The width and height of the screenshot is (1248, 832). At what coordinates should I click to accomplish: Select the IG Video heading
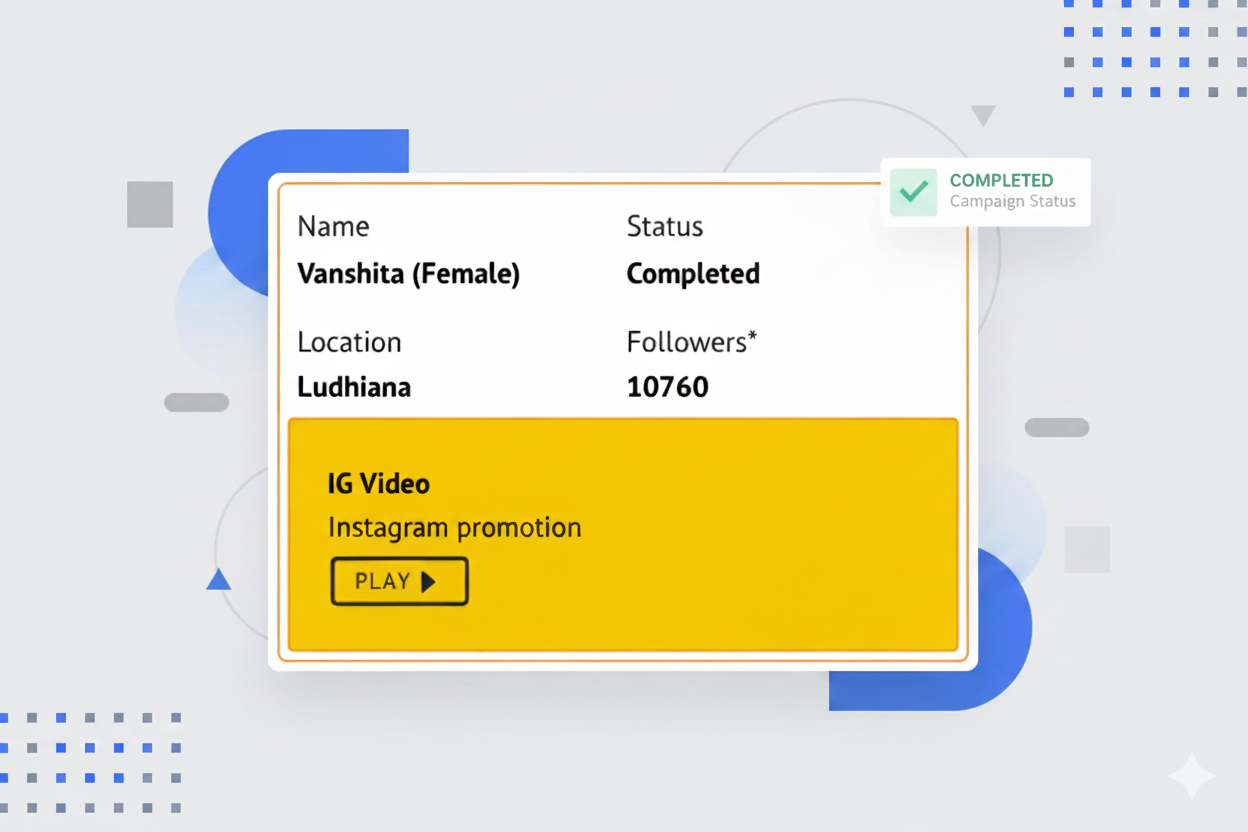[378, 484]
